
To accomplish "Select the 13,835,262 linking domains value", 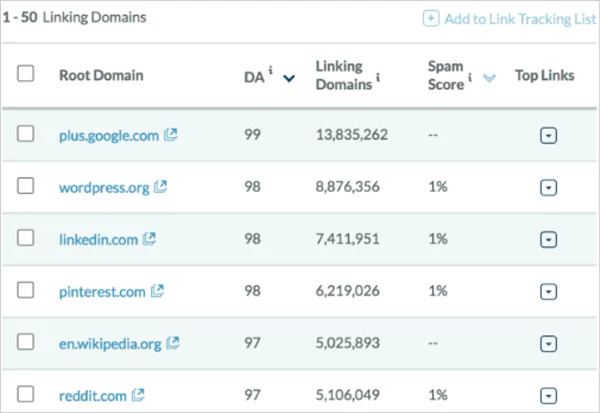I will 352,134.
